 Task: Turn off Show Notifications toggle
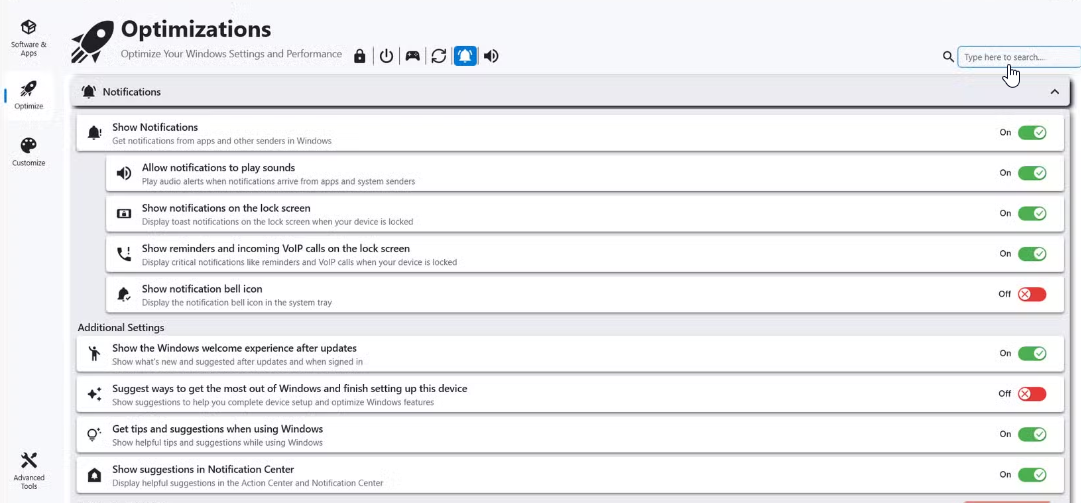[x=1031, y=132]
